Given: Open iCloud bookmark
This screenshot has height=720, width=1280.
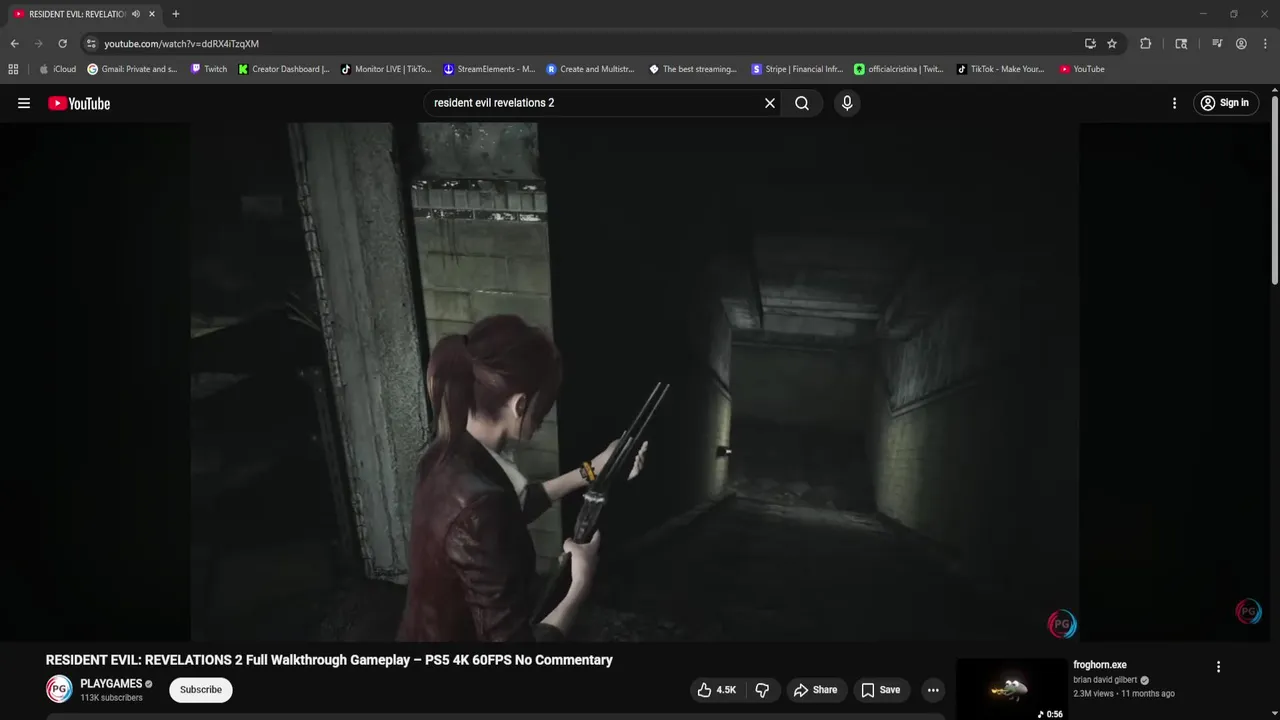Looking at the screenshot, I should click(x=57, y=69).
